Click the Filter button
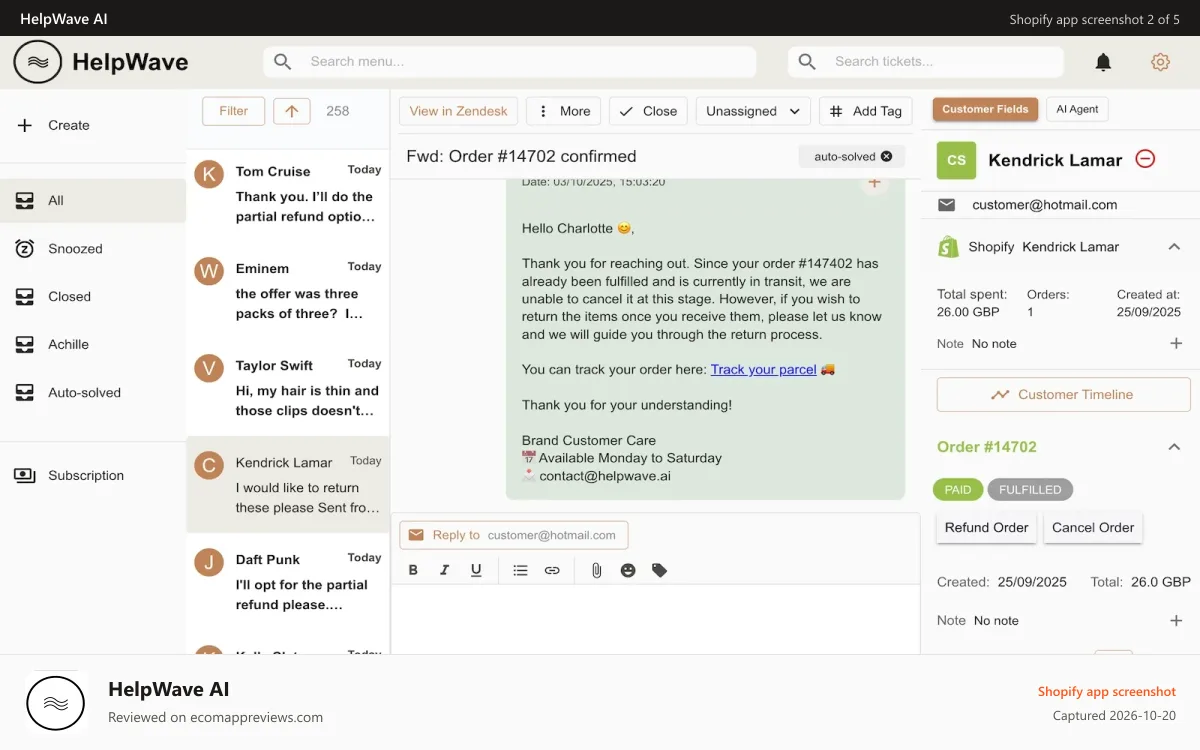The height and width of the screenshot is (750, 1200). [x=233, y=111]
